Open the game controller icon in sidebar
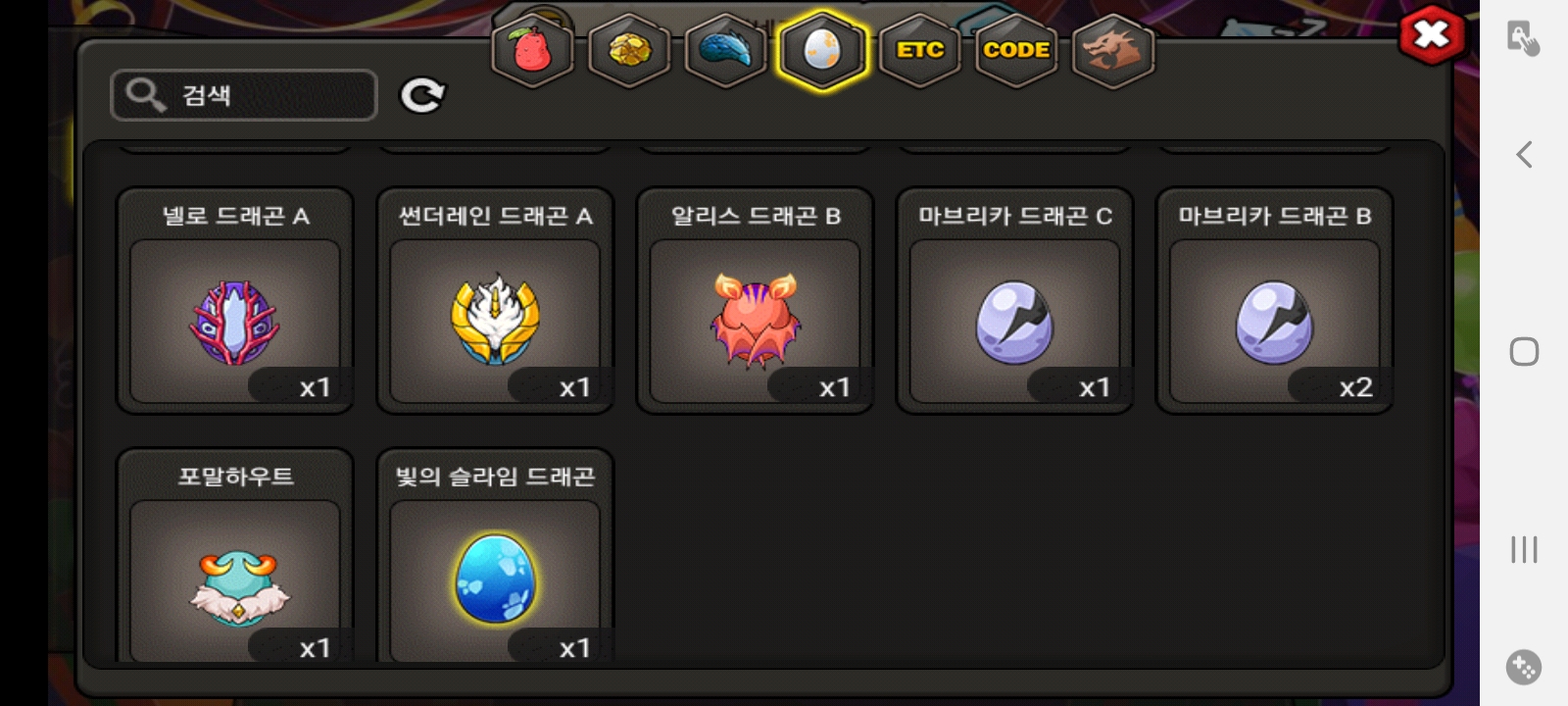1568x706 pixels. tap(1524, 668)
